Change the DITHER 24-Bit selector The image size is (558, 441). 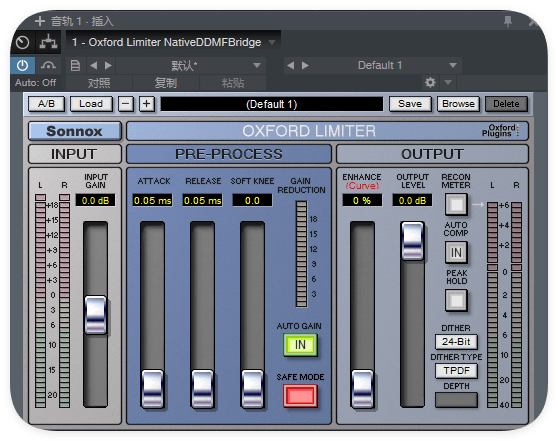pyautogui.click(x=456, y=342)
